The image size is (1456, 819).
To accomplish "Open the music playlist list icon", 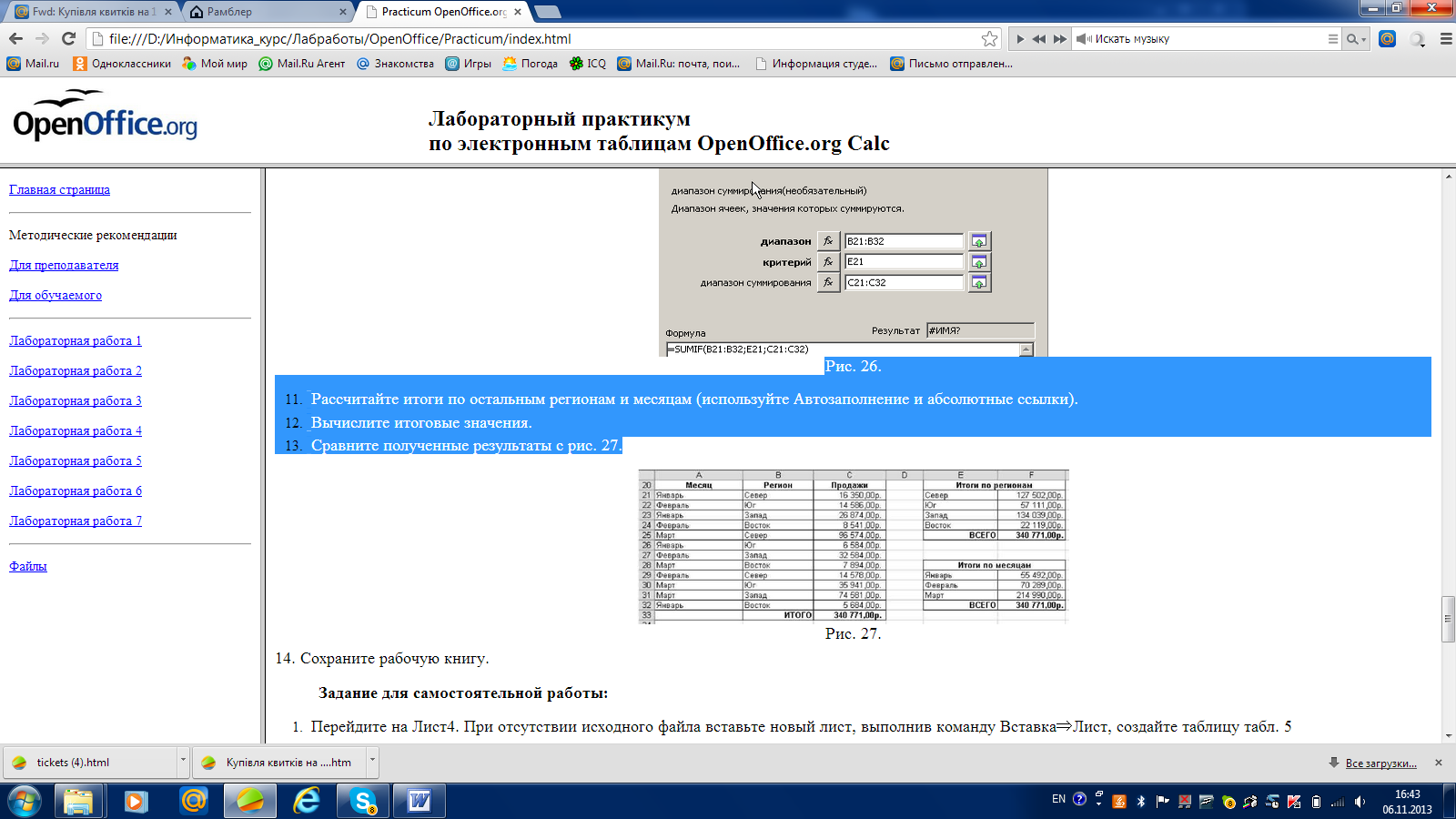I will (x=1332, y=39).
